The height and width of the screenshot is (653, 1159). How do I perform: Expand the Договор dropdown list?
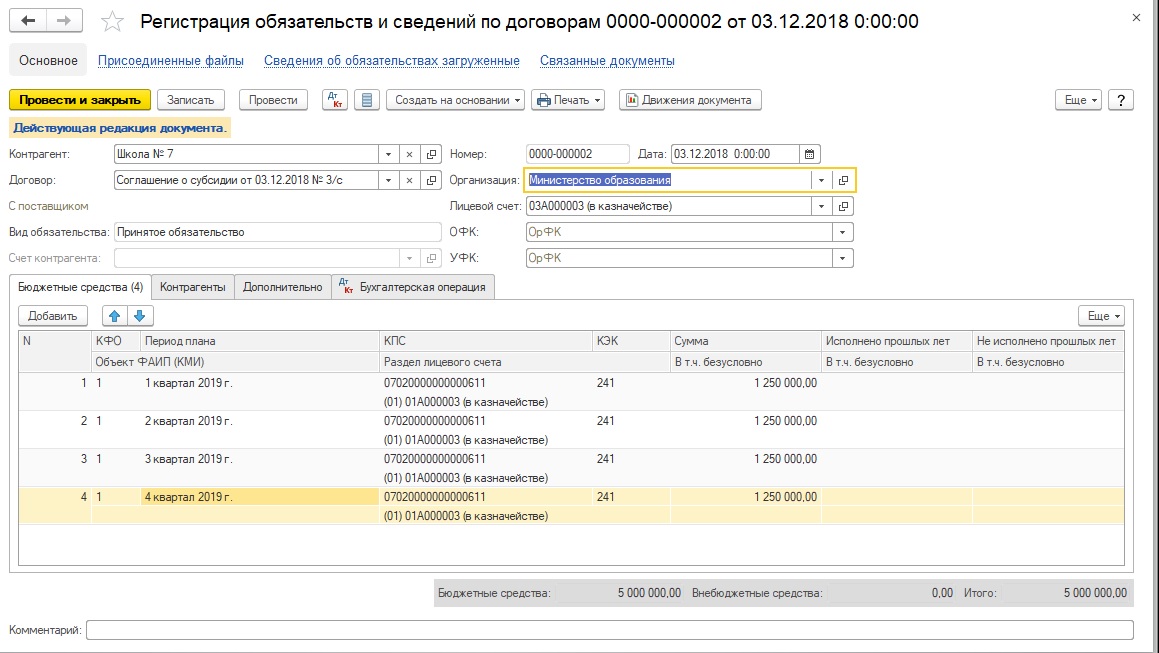tap(388, 180)
